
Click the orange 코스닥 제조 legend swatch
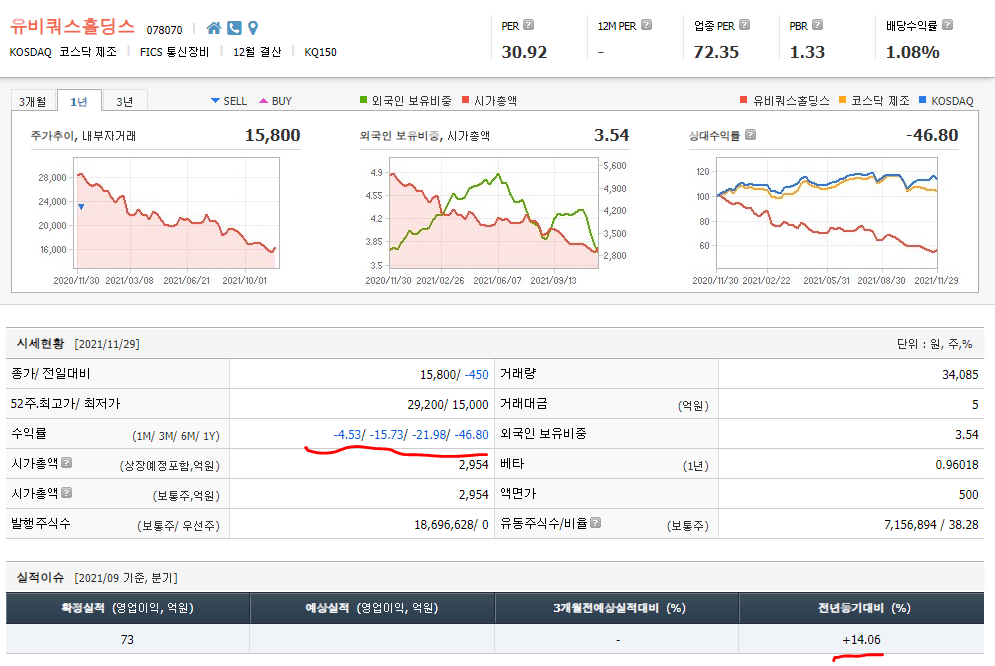click(x=843, y=100)
